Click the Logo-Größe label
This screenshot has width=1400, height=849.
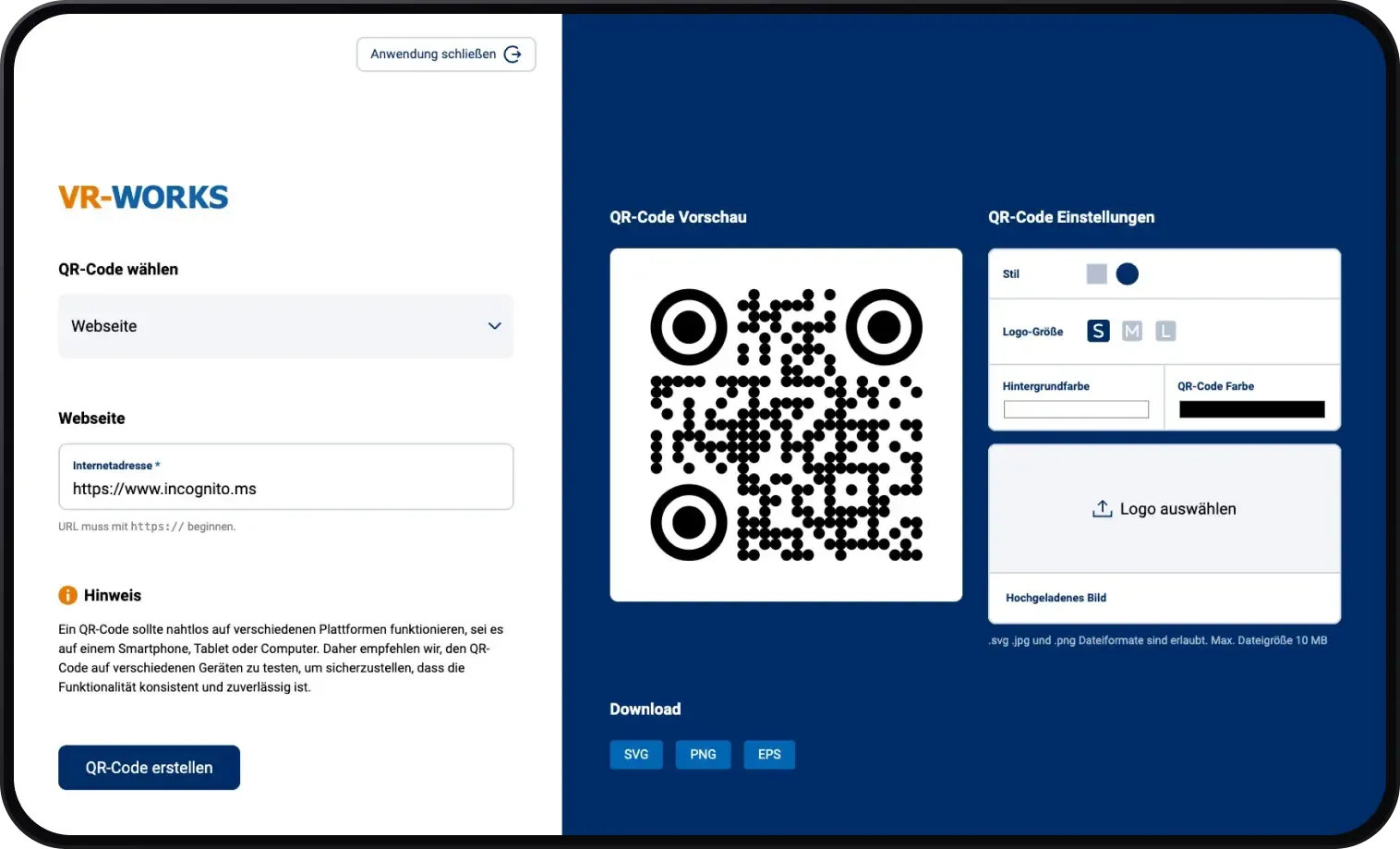tap(1032, 332)
